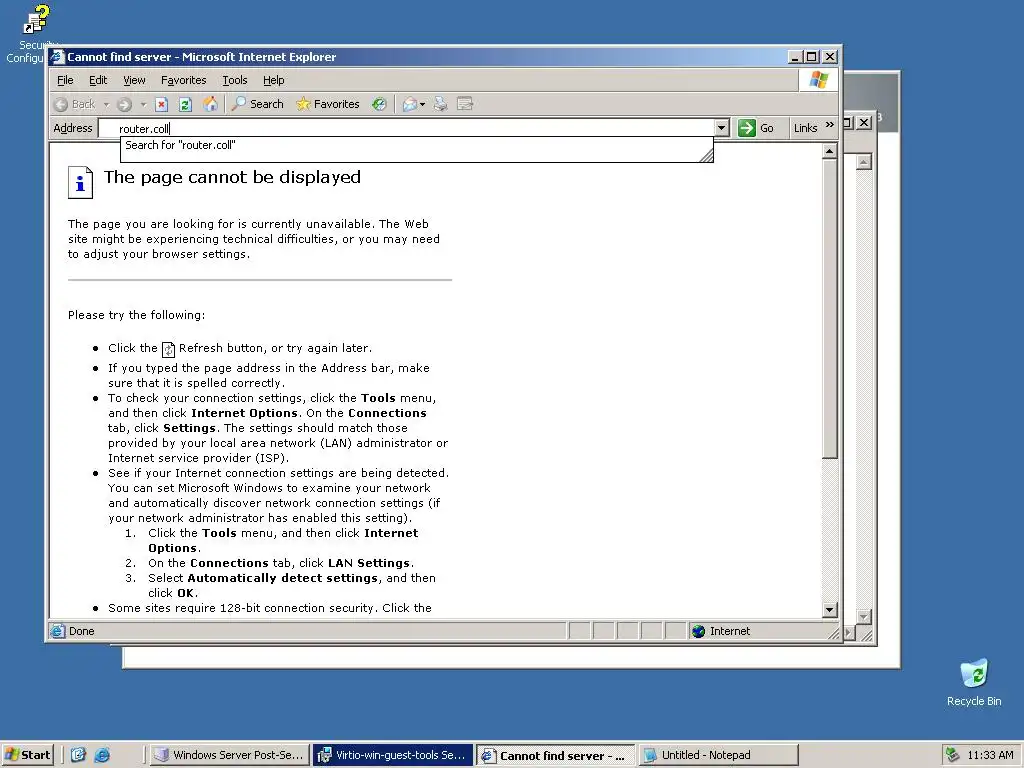Expand the Address bar dropdown arrow
The width and height of the screenshot is (1024, 768).
click(x=722, y=128)
